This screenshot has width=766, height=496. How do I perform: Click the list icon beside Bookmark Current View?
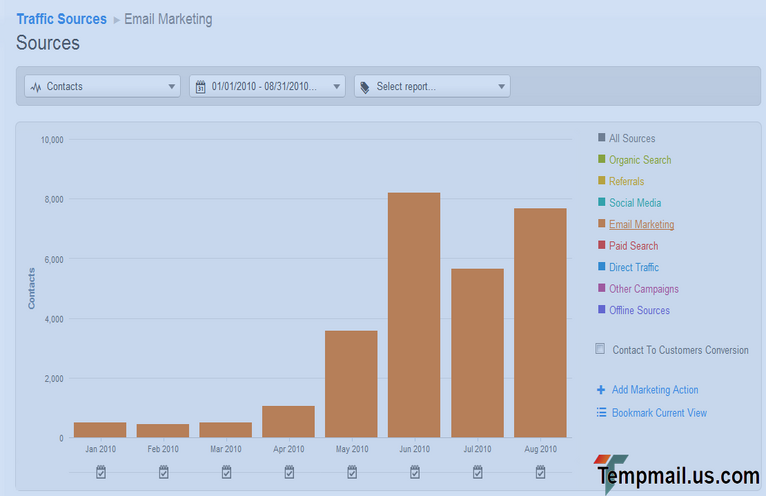[601, 412]
